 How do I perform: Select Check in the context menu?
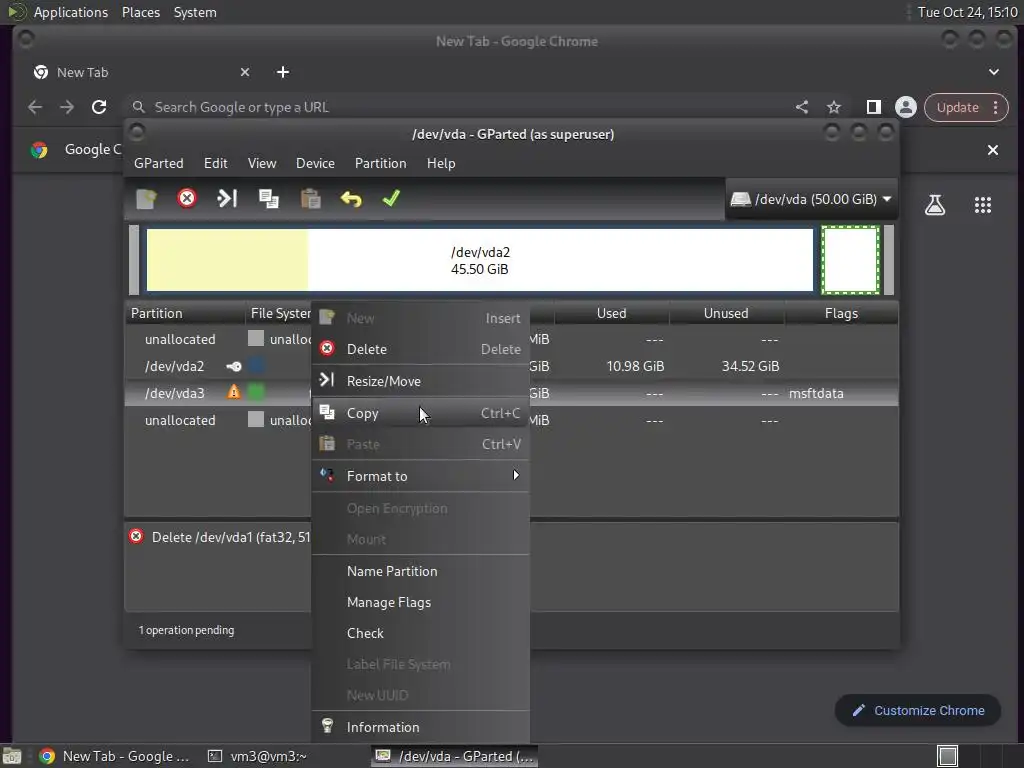pyautogui.click(x=421, y=633)
